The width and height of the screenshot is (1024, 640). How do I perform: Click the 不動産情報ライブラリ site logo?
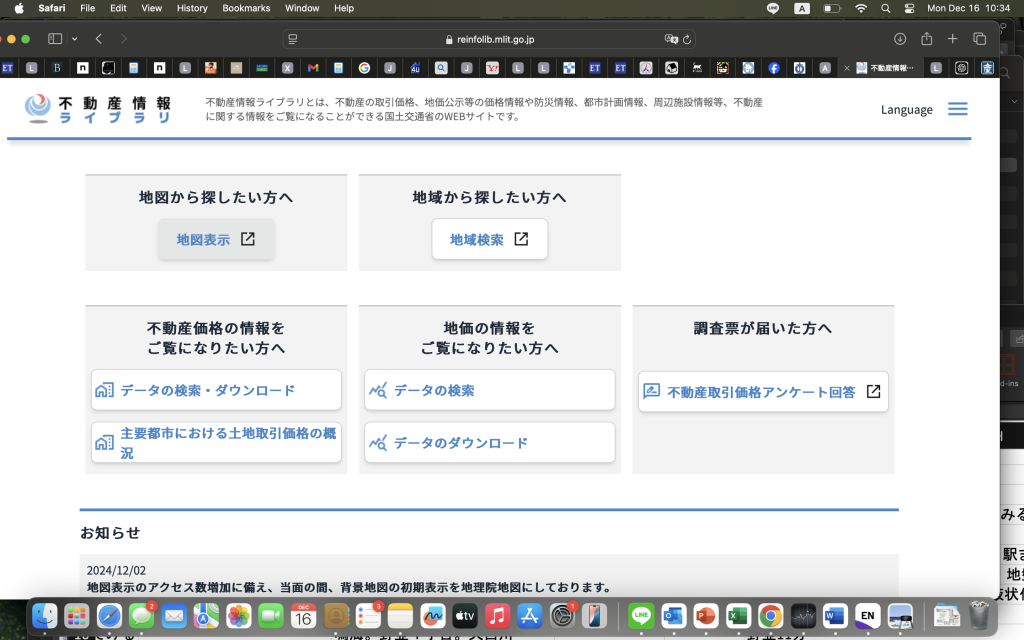point(98,109)
